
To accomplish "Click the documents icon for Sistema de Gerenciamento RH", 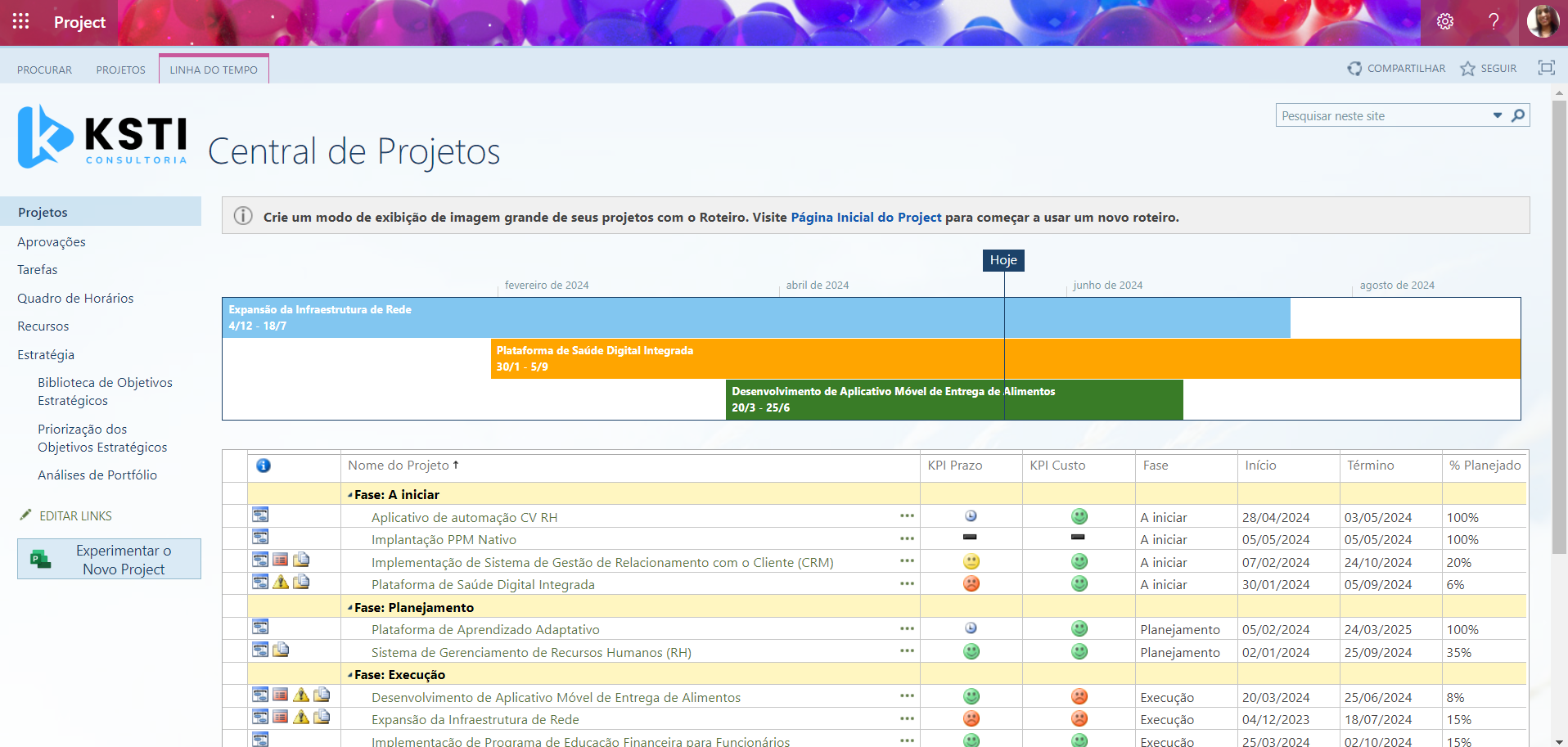I will (281, 650).
